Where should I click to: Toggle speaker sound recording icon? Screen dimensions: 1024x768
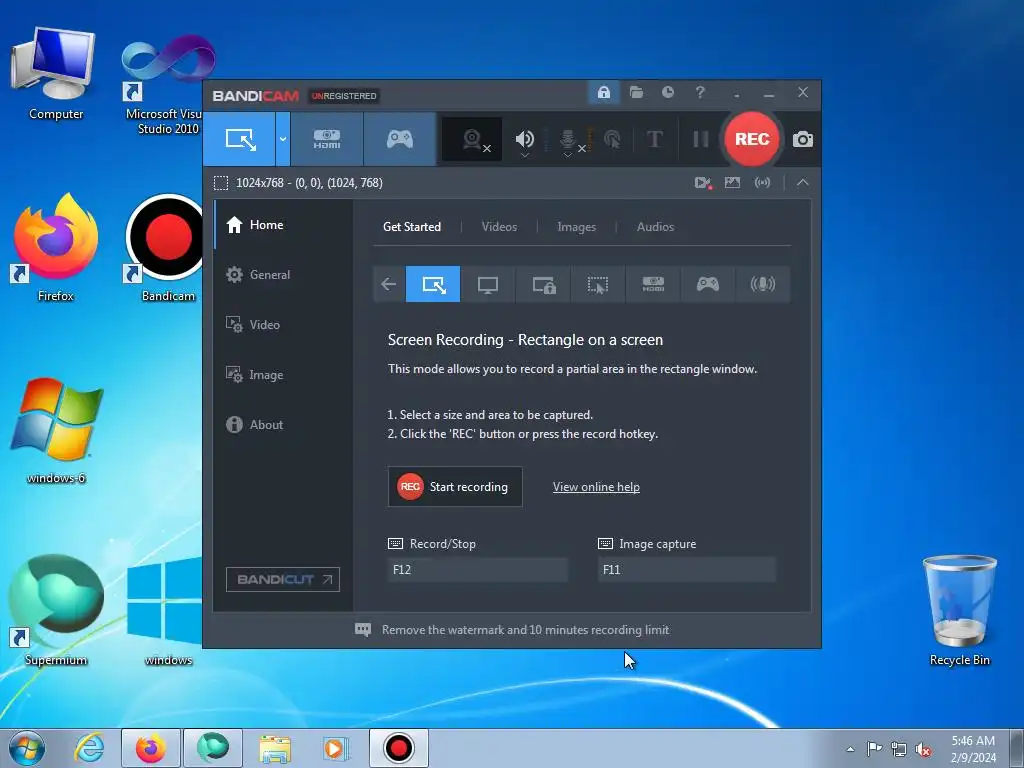(x=524, y=139)
